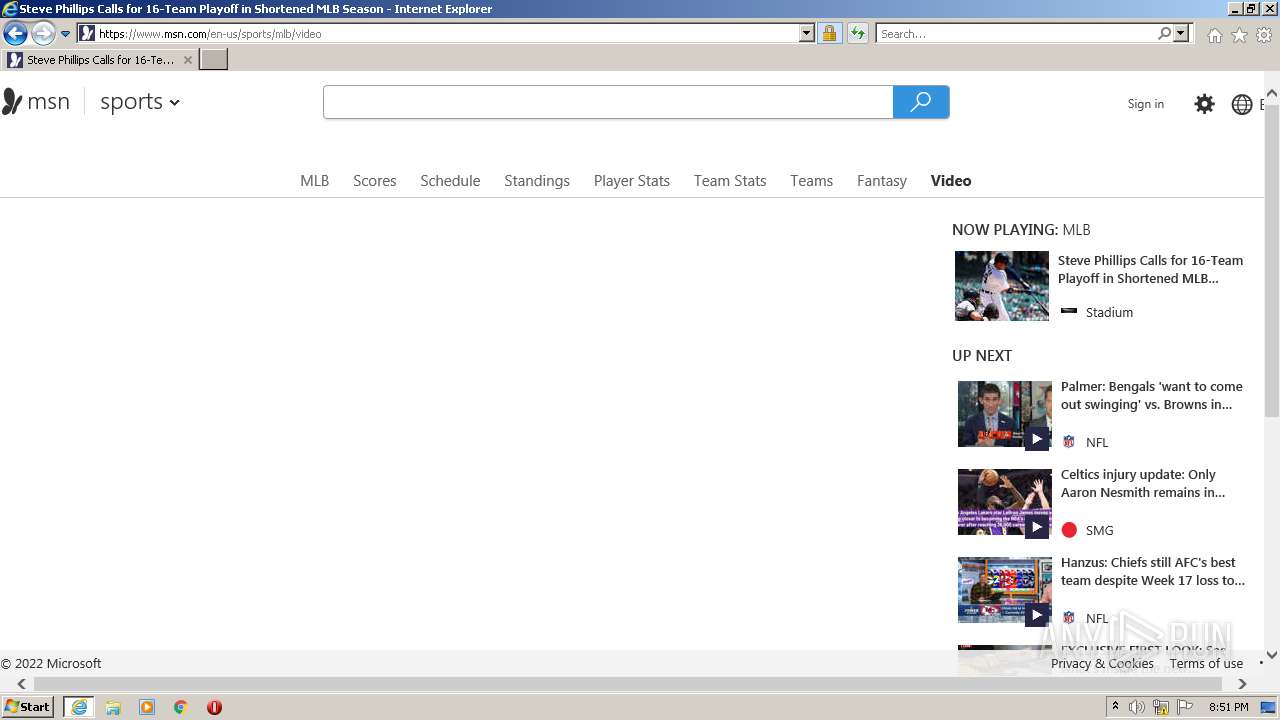Click the security lock icon
The width and height of the screenshot is (1280, 720).
(x=829, y=33)
